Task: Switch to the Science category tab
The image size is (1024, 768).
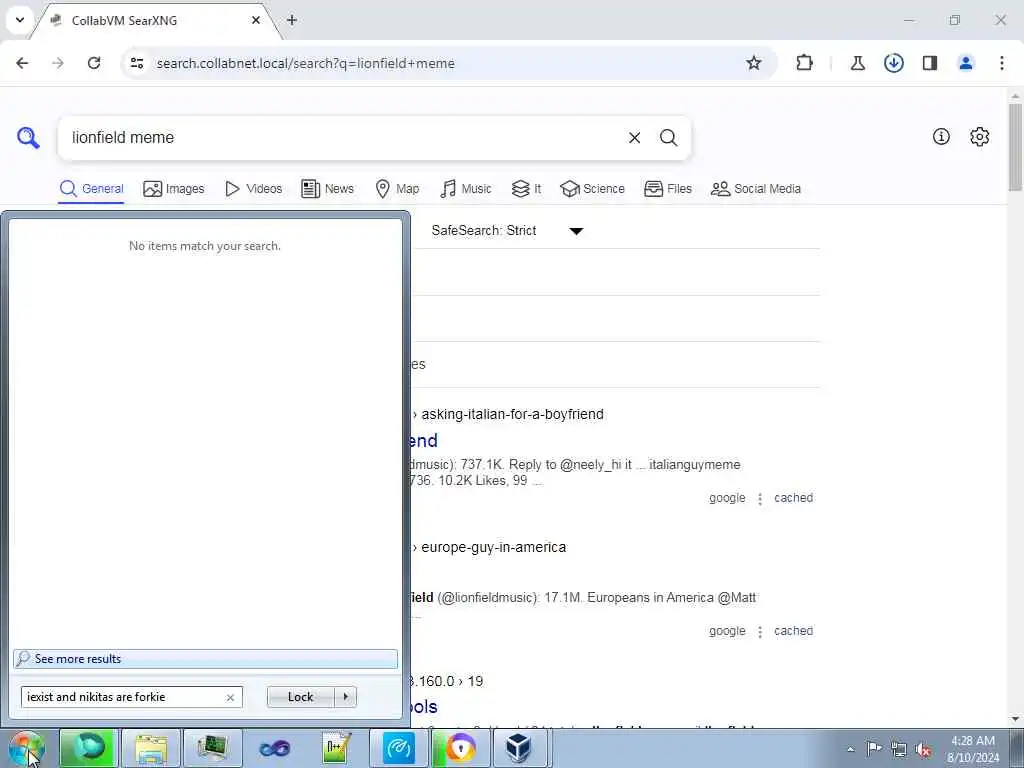Action: pos(592,189)
